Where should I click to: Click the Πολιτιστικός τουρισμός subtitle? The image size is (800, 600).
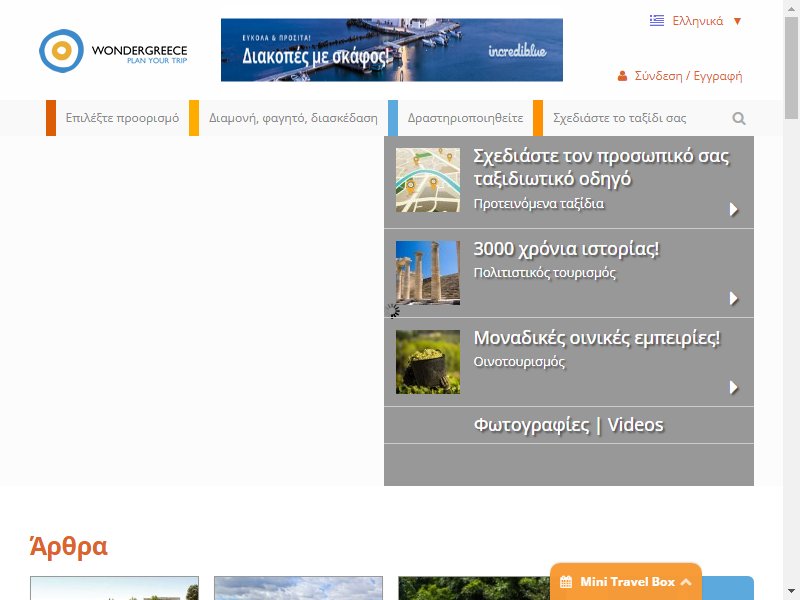coord(545,273)
